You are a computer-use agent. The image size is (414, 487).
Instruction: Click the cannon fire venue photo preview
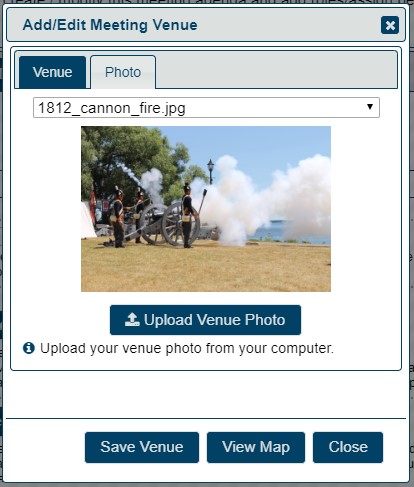tap(206, 209)
